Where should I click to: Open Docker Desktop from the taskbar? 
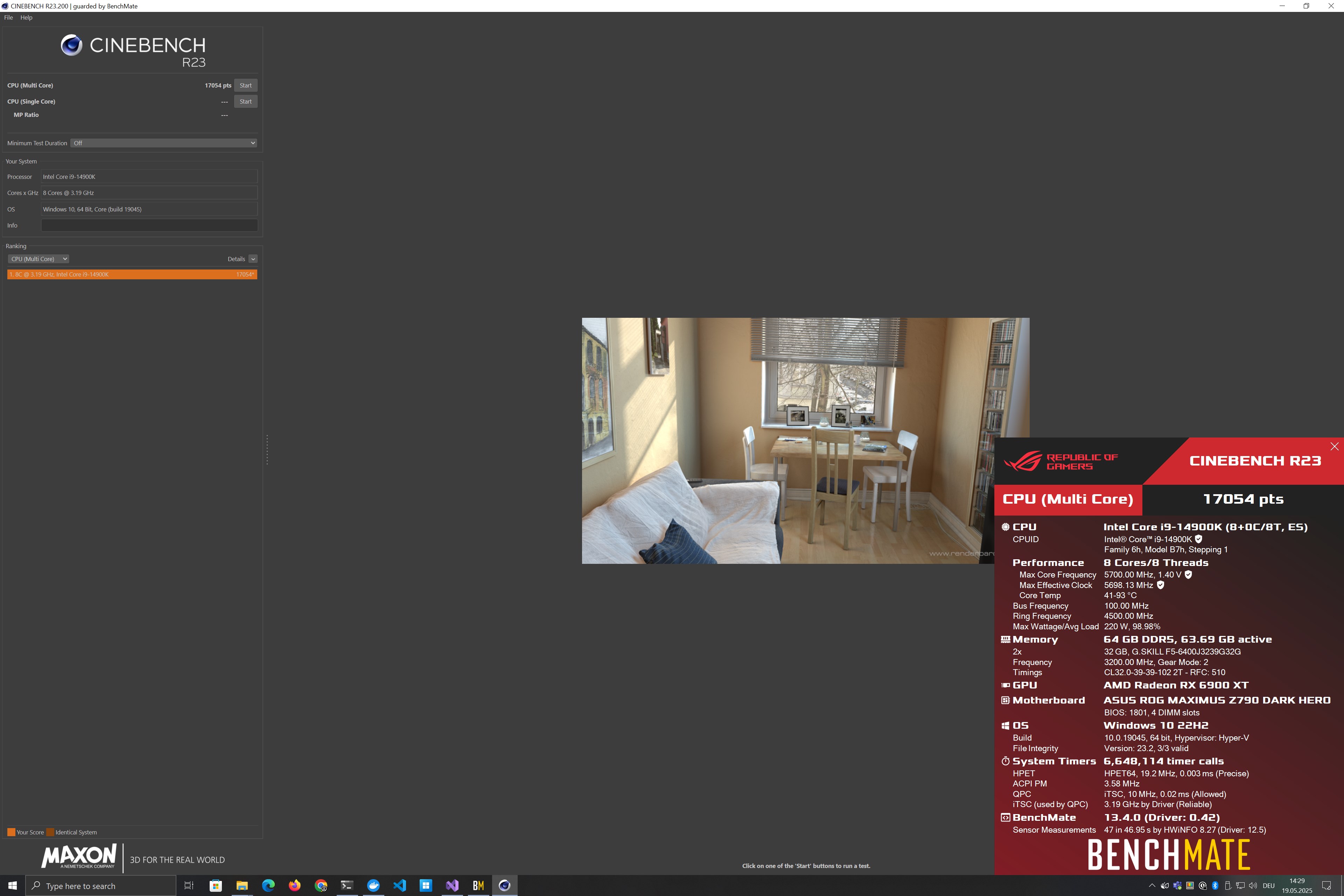pos(373,886)
